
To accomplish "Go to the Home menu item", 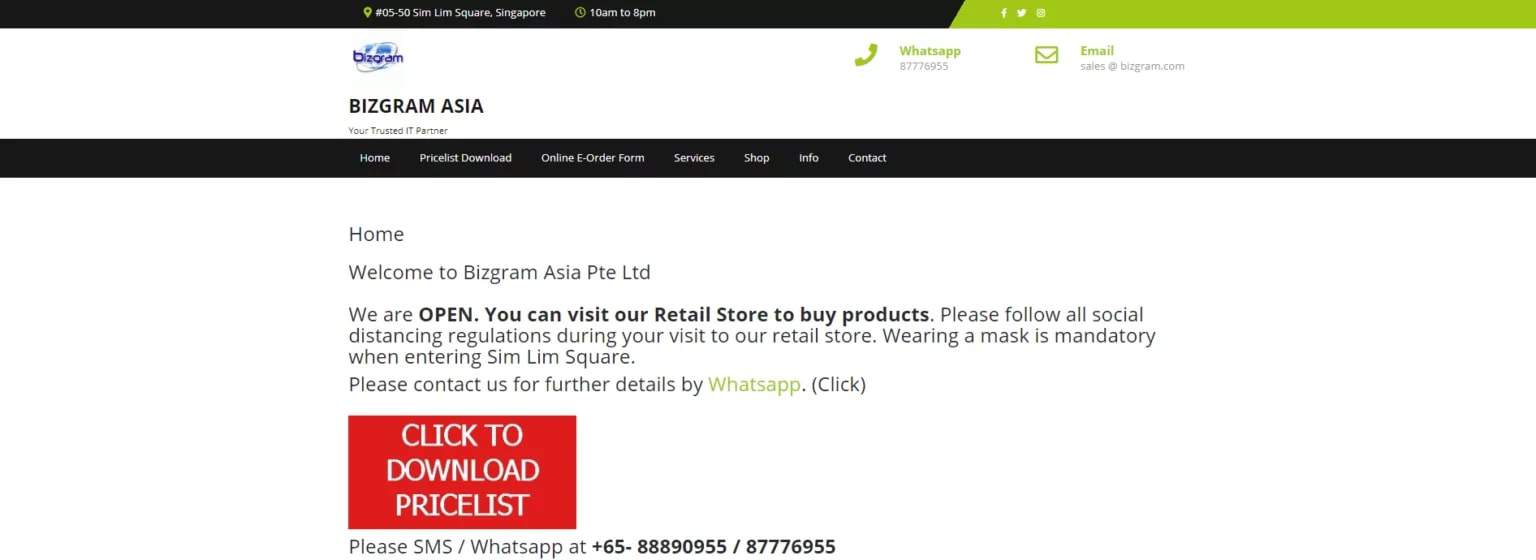I will (375, 158).
